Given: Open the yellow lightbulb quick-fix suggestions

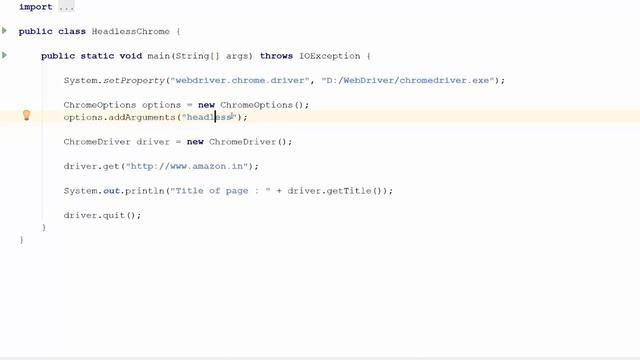Looking at the screenshot, I should coord(27,116).
